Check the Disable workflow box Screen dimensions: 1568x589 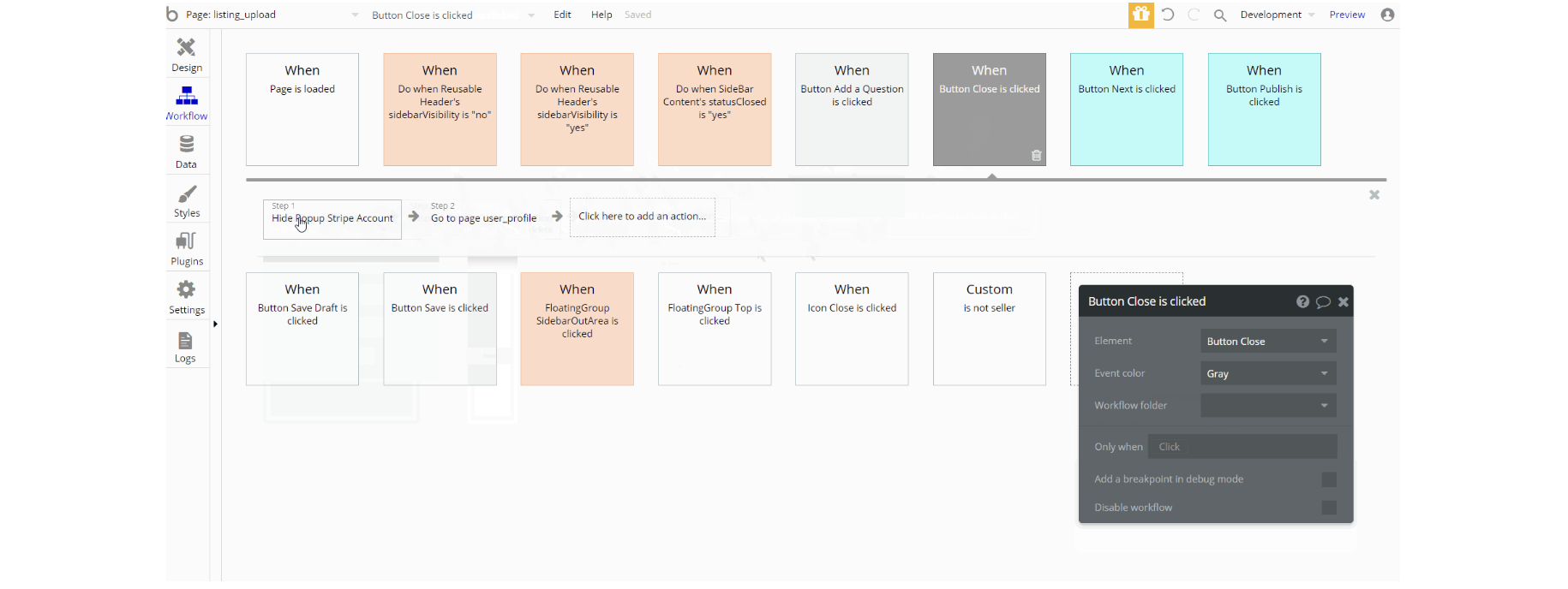click(x=1329, y=508)
